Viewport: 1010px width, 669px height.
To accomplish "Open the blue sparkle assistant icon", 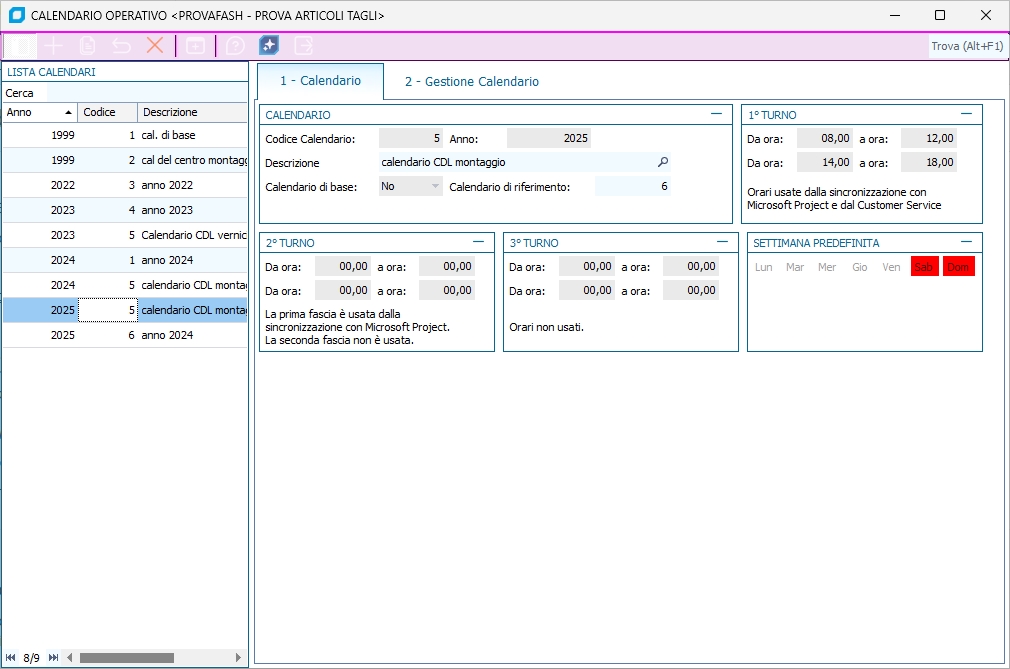I will 269,45.
